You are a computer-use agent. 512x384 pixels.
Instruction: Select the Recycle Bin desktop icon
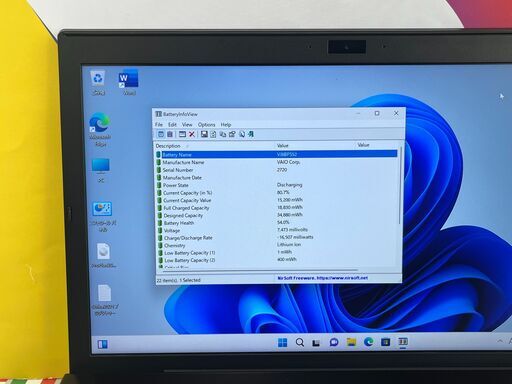click(98, 82)
